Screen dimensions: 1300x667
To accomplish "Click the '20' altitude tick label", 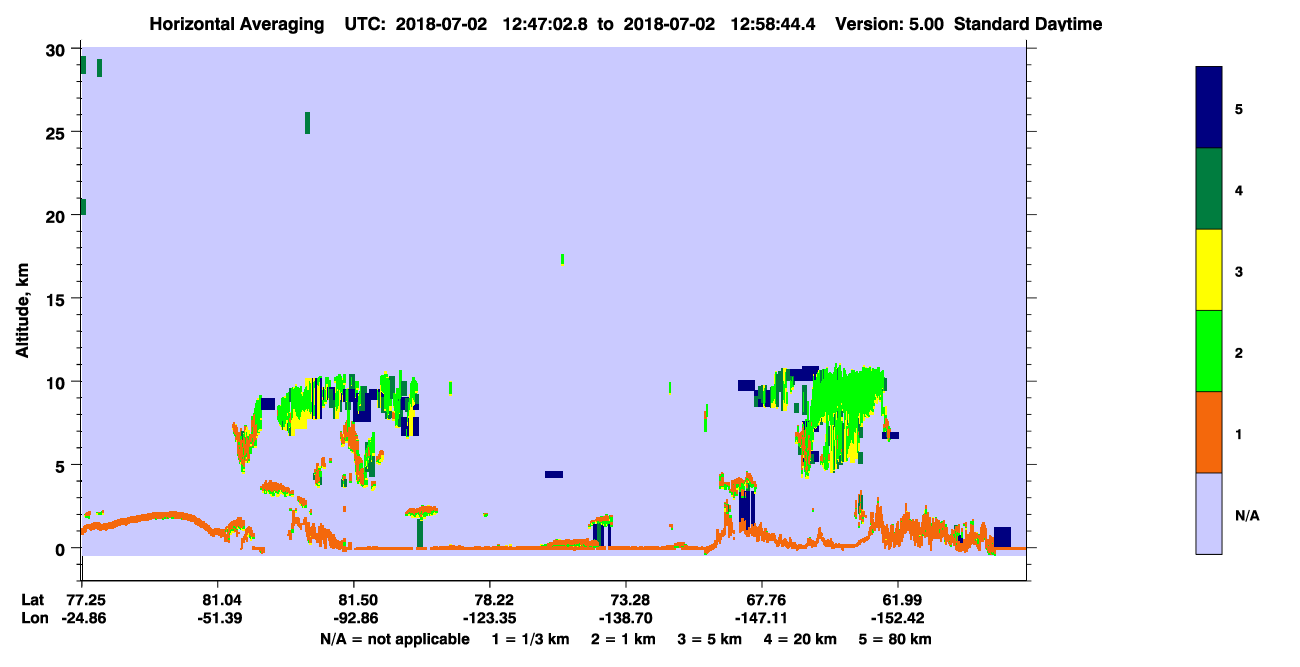I will click(x=56, y=216).
